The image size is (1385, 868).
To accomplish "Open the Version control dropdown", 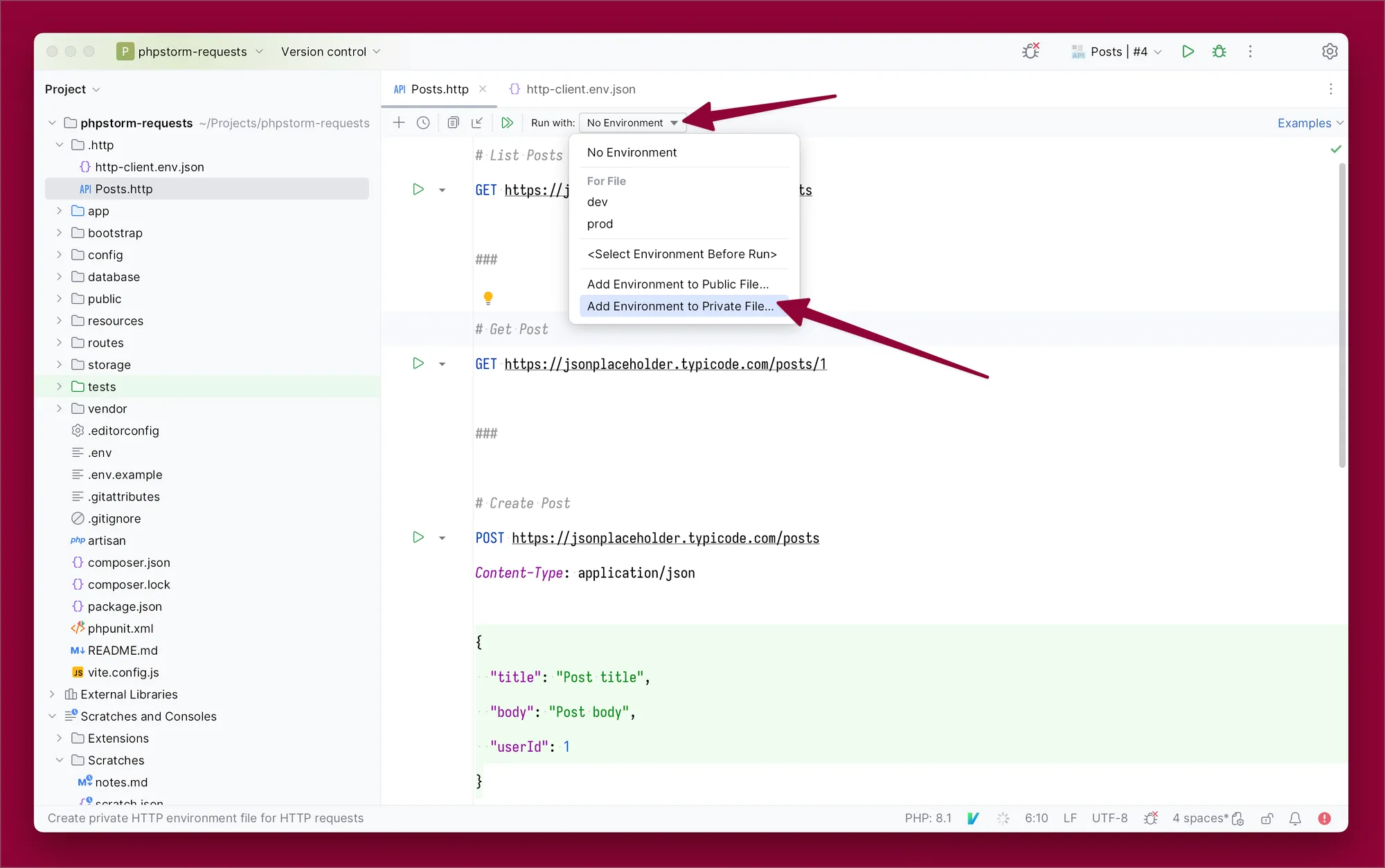I will point(330,51).
